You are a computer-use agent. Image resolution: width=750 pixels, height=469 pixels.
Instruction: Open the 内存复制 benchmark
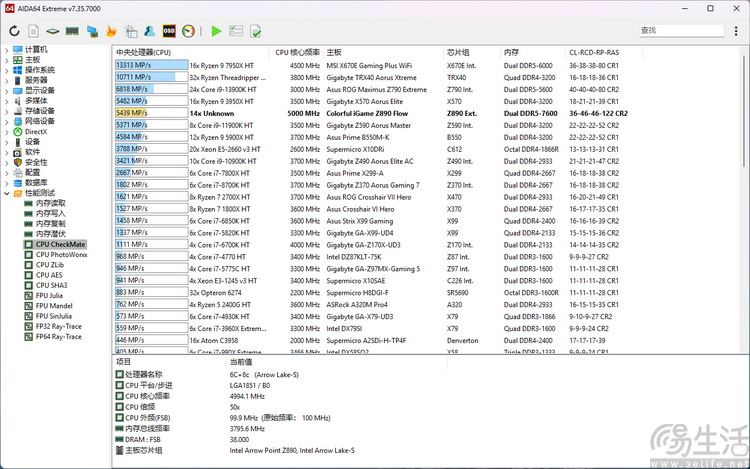pyautogui.click(x=50, y=224)
